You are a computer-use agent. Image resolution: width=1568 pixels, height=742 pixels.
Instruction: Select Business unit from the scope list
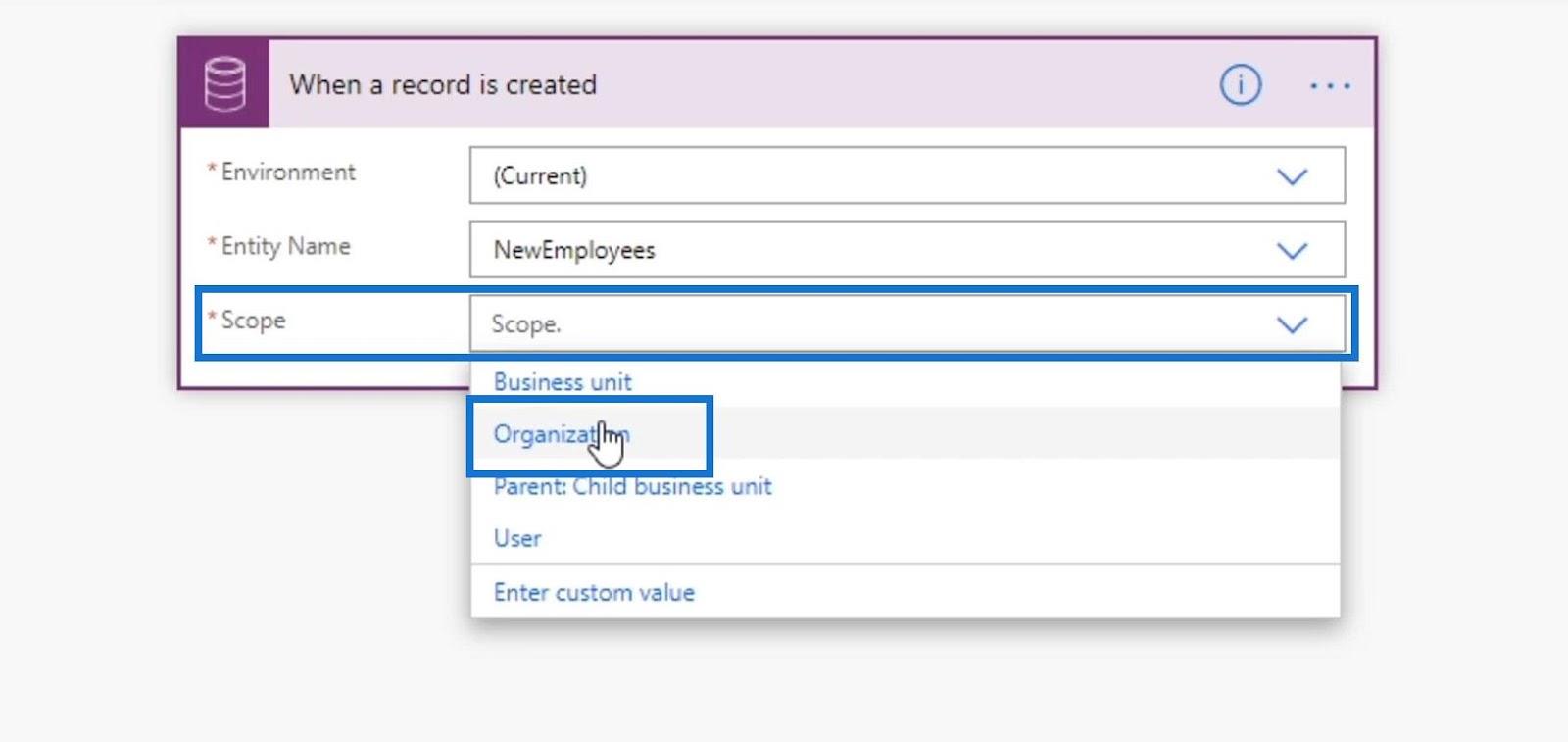click(x=563, y=381)
